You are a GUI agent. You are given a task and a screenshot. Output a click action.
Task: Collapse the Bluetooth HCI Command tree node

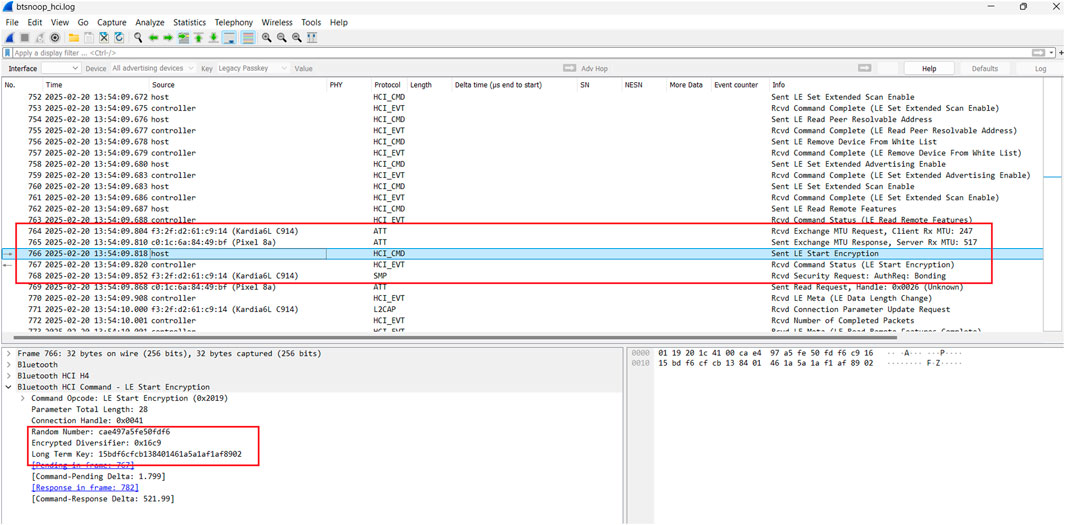coord(9,387)
